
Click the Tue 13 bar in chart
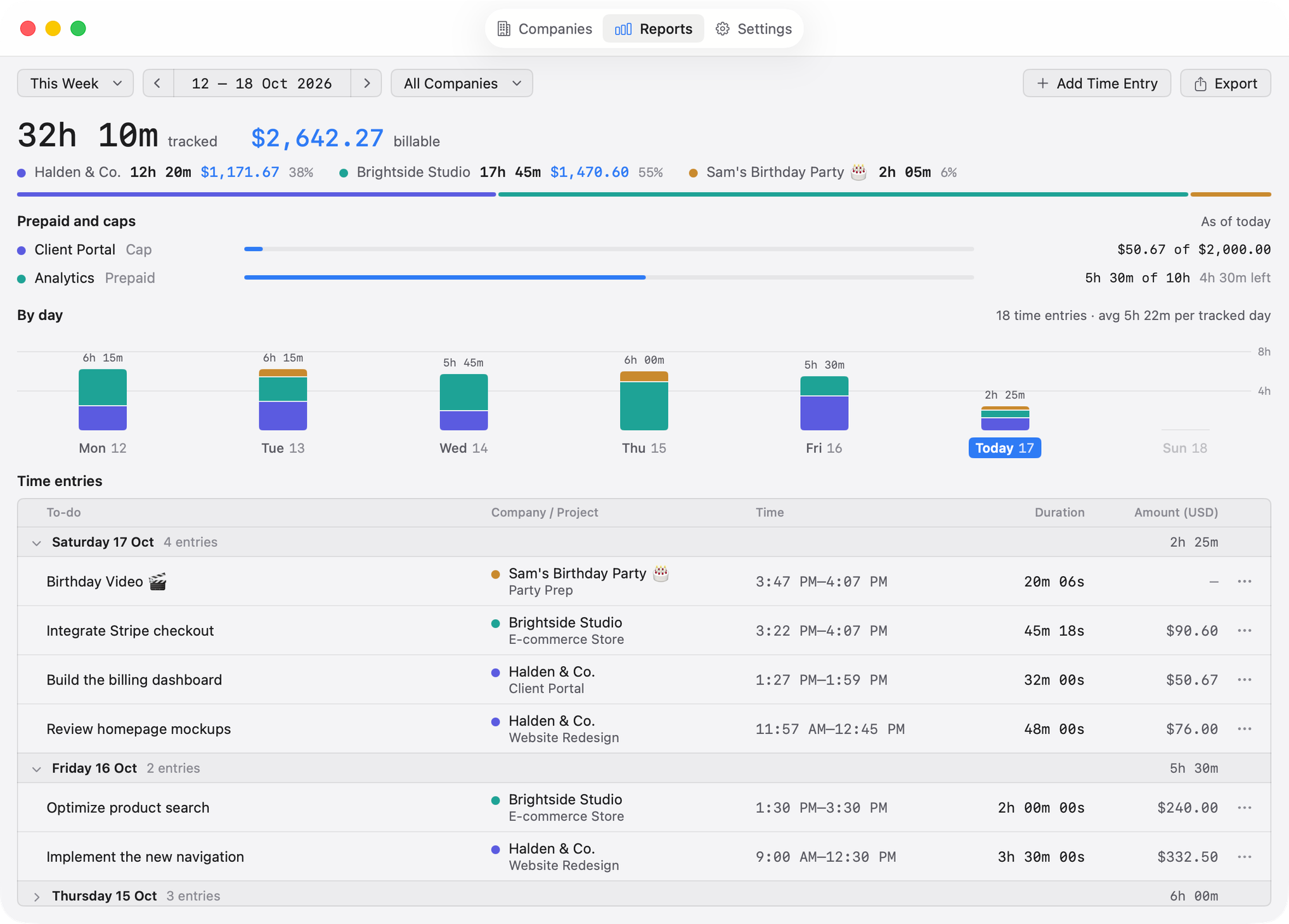tap(283, 400)
